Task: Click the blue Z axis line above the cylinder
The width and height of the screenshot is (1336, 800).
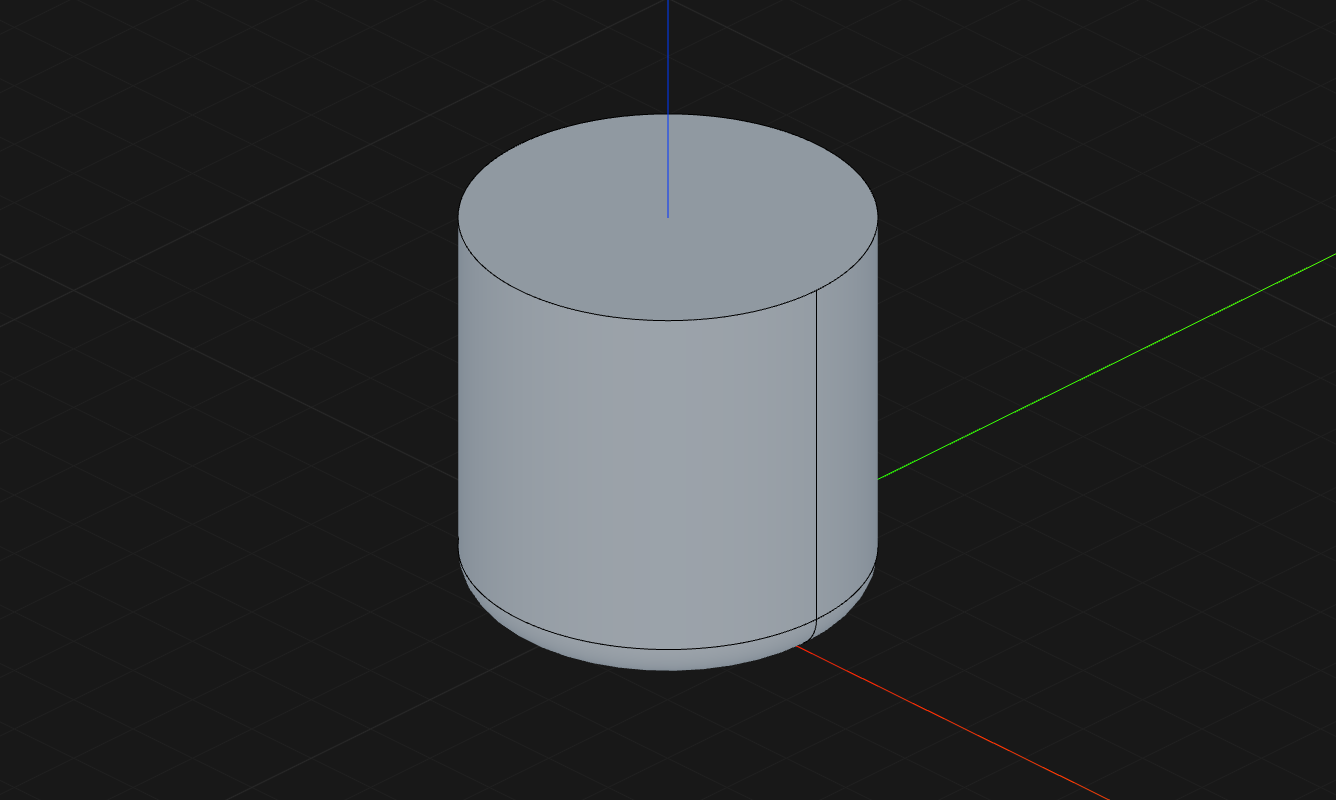Action: pyautogui.click(x=668, y=60)
